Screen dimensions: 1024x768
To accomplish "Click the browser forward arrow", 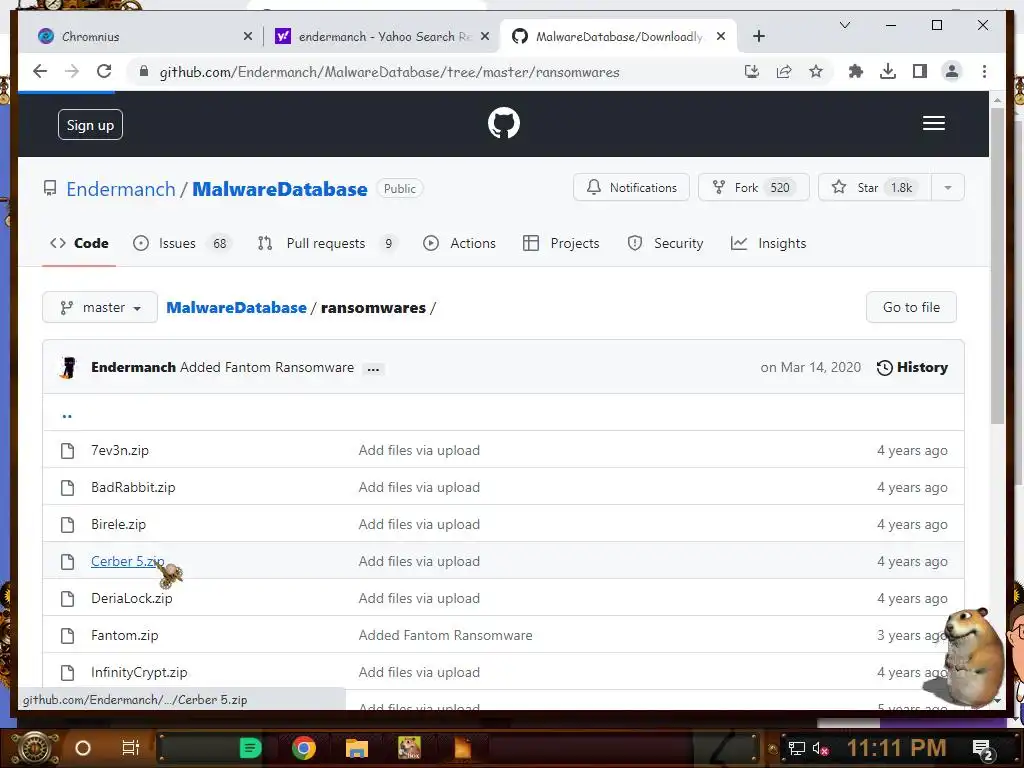I will pyautogui.click(x=72, y=71).
